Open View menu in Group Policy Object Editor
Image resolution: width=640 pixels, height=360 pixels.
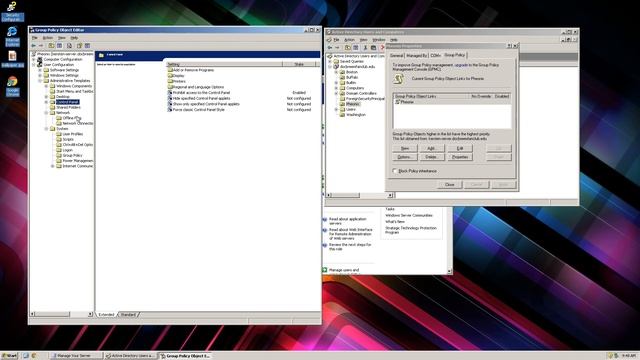(x=61, y=38)
